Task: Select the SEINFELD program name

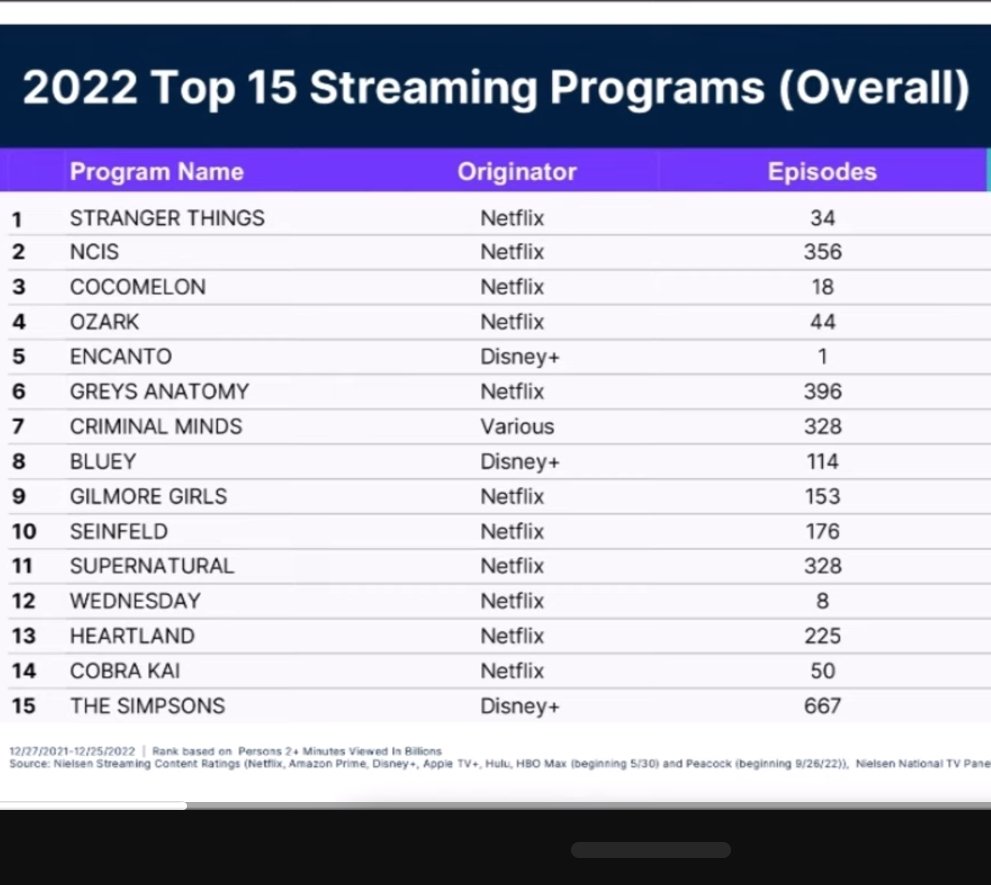Action: (119, 531)
